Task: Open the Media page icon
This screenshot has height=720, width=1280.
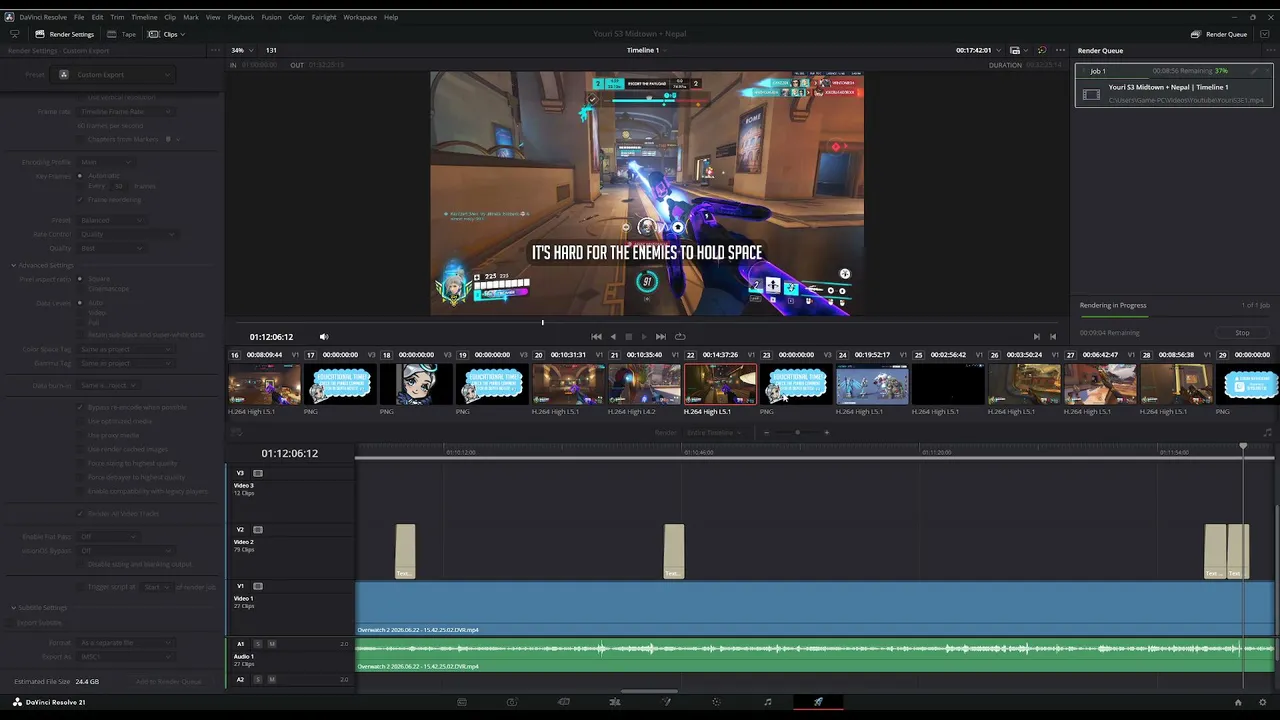Action: [x=462, y=702]
